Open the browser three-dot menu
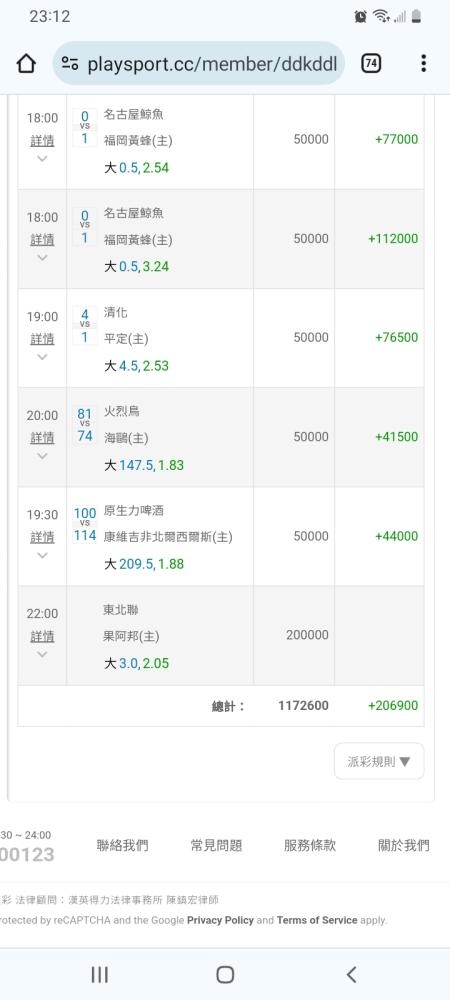Image resolution: width=450 pixels, height=1000 pixels. 423,63
